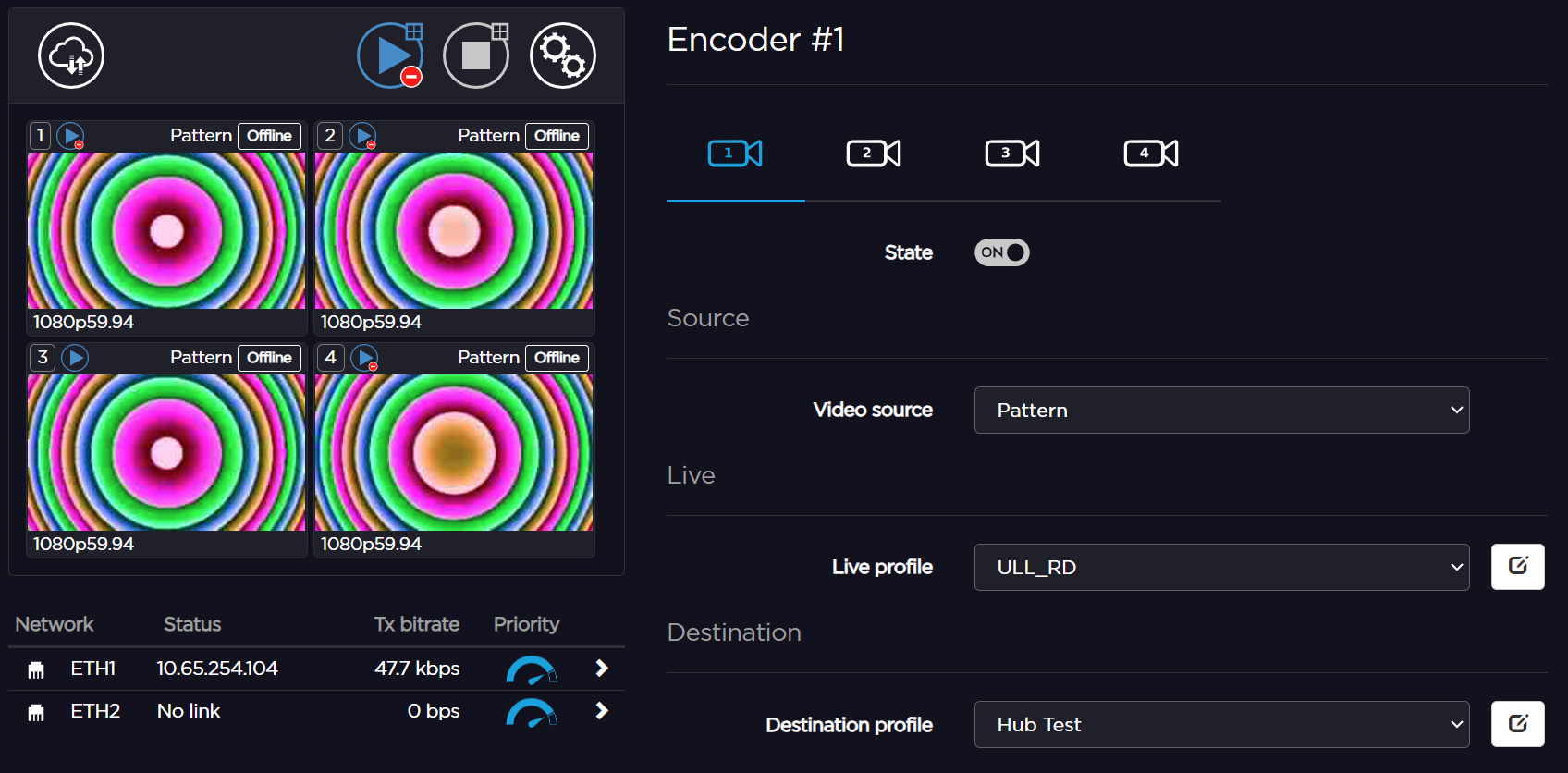Click the ETH2 priority gauge icon
1568x773 pixels.
pos(532,712)
